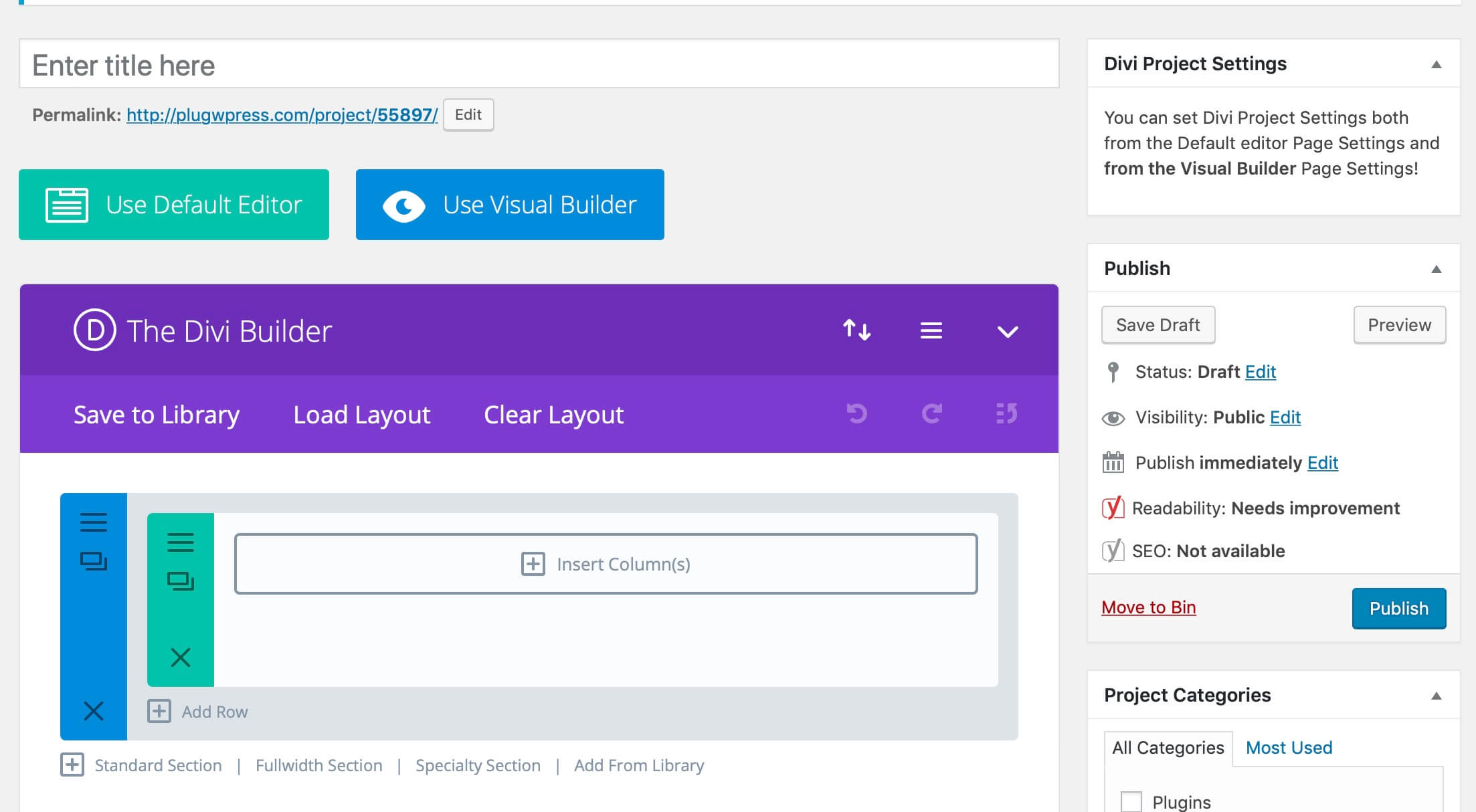The height and width of the screenshot is (812, 1476).
Task: Click 'Readability: Needs improvement' text
Action: [x=1265, y=508]
